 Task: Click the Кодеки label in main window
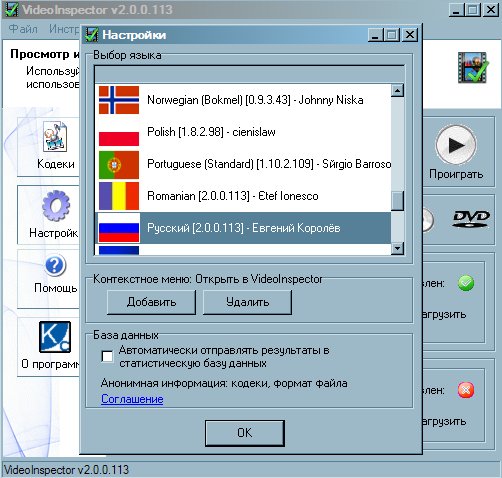click(x=56, y=164)
